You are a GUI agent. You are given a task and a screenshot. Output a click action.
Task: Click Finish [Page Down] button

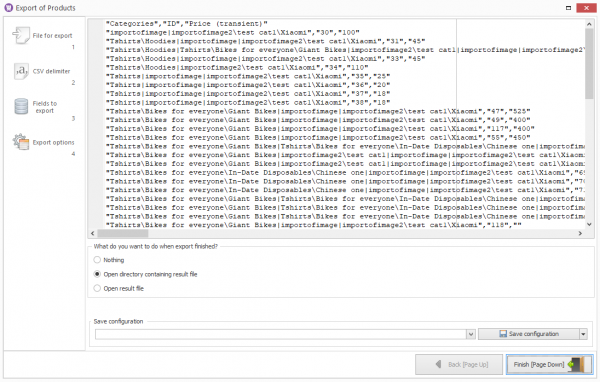[549, 364]
